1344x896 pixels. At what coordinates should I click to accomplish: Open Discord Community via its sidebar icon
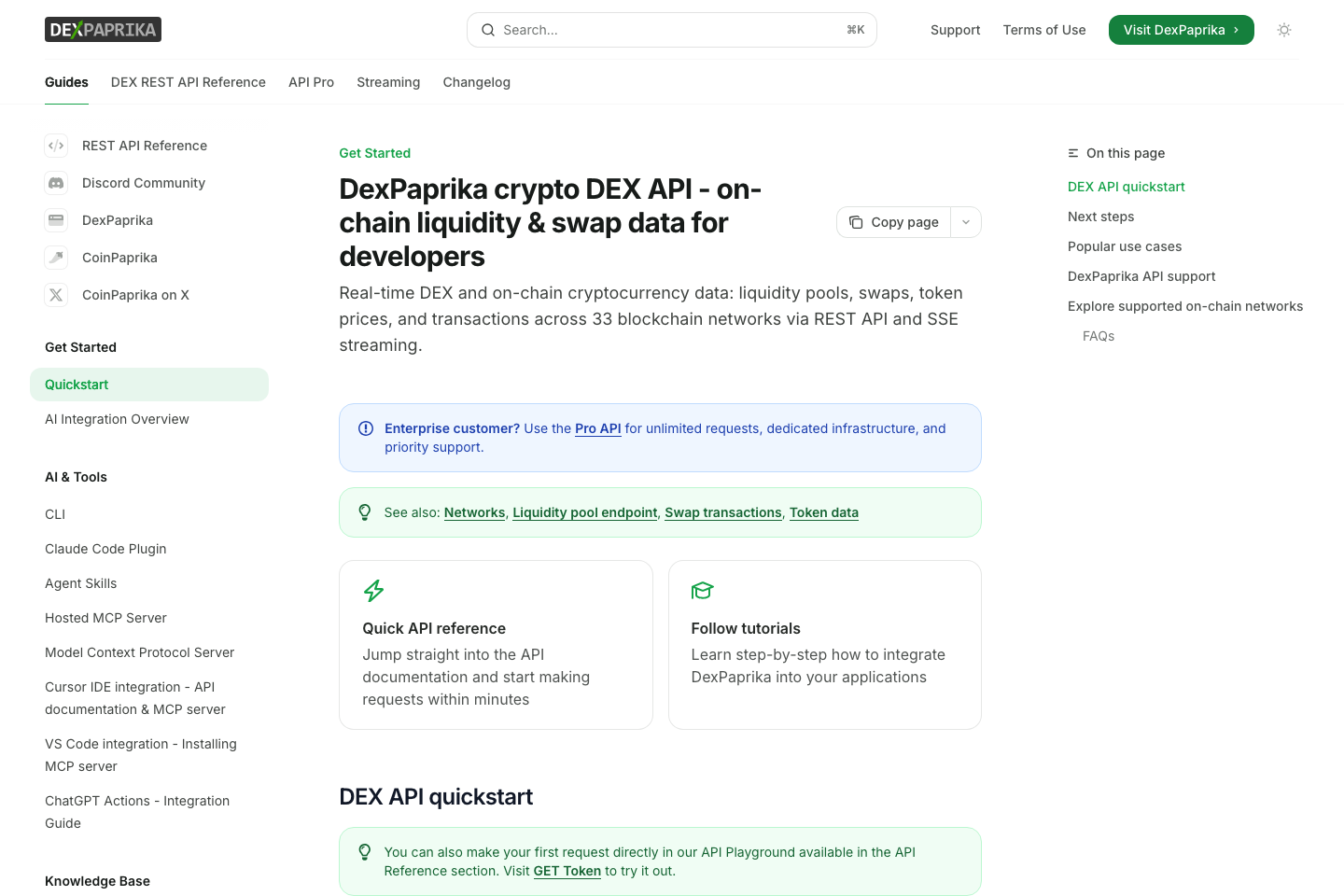point(56,183)
